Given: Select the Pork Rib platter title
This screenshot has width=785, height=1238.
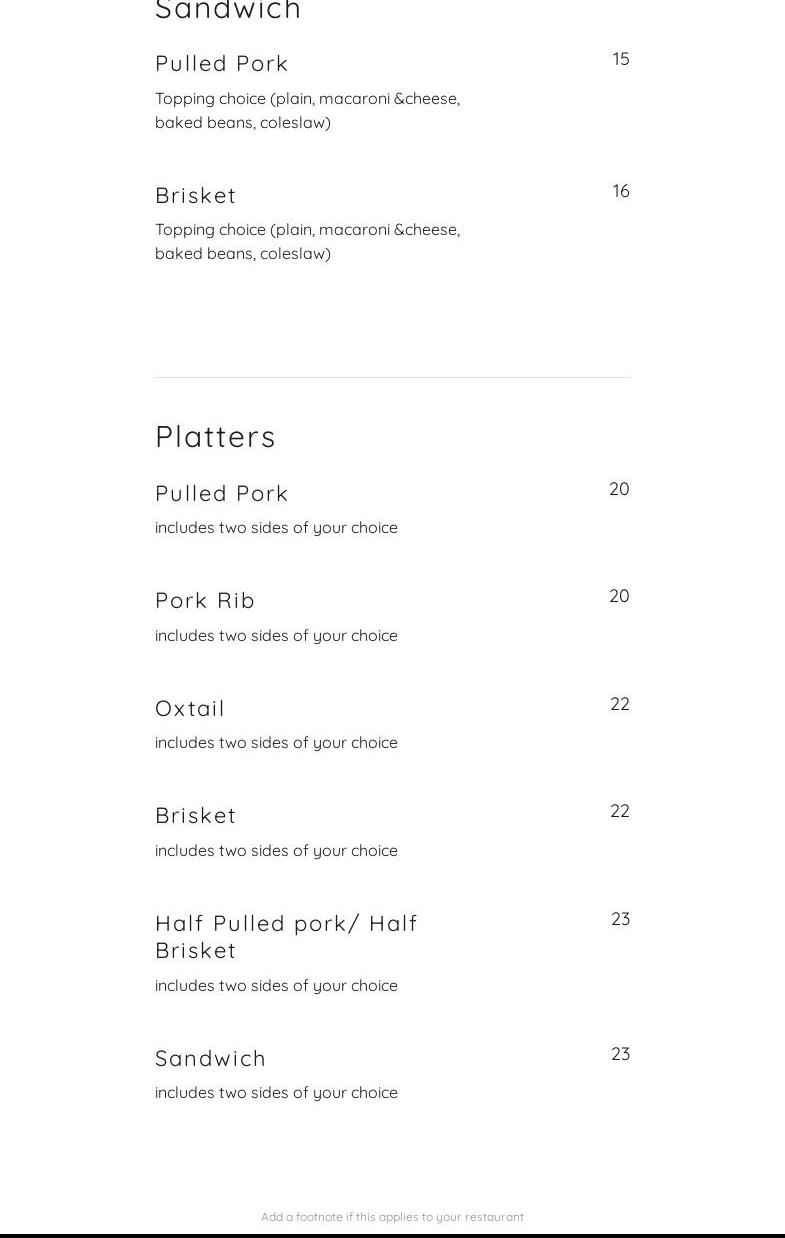Looking at the screenshot, I should pyautogui.click(x=205, y=601).
